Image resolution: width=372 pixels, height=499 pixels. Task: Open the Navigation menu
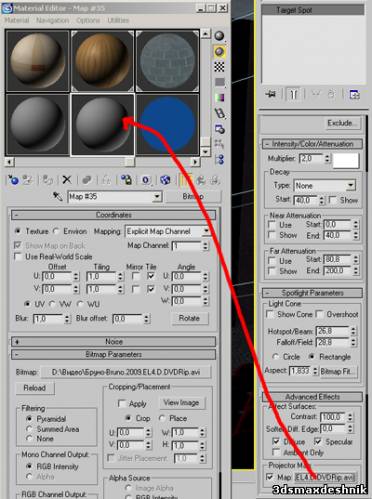[52, 20]
